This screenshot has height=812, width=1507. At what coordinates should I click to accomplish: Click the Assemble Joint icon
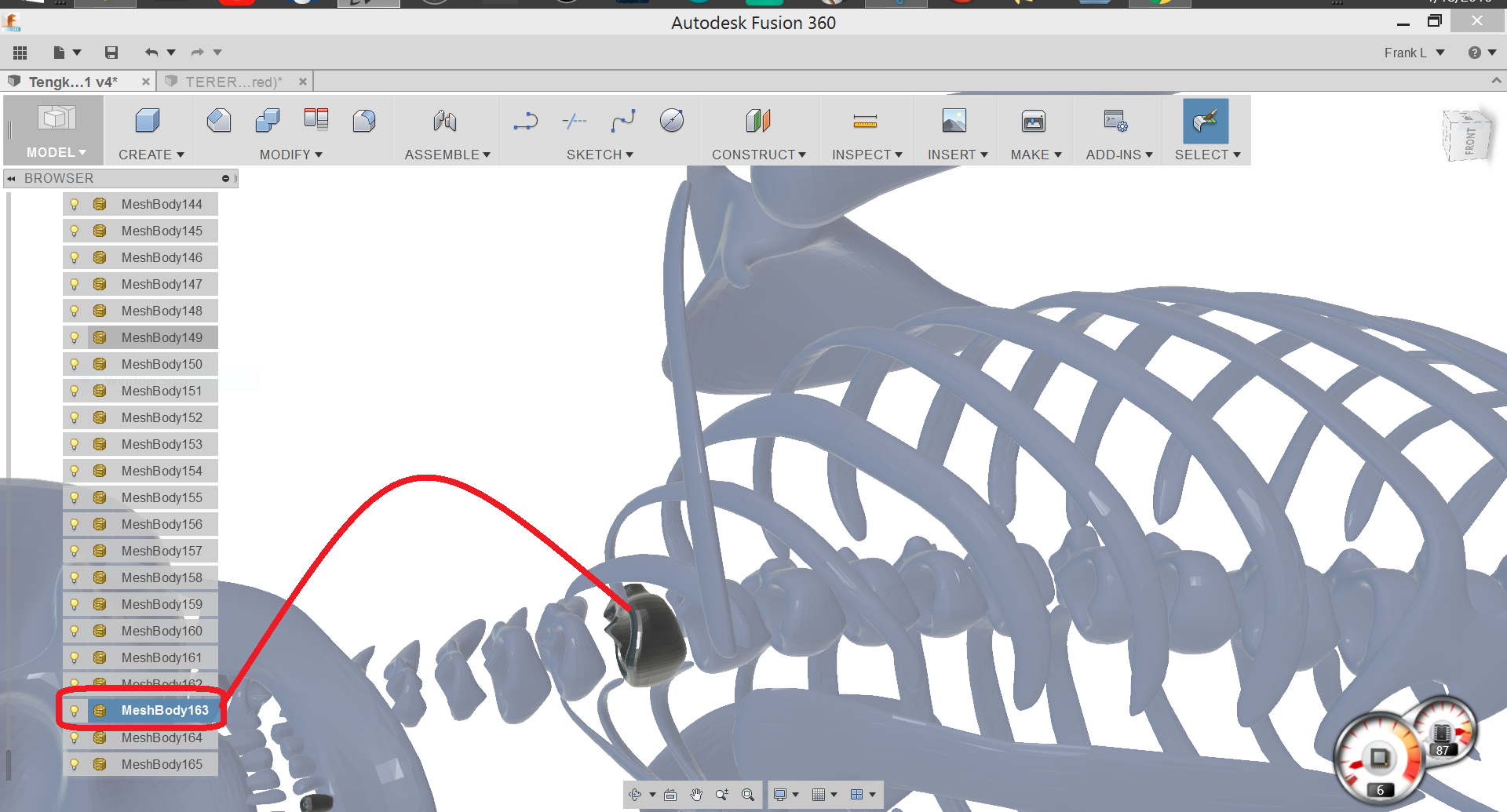tap(445, 121)
